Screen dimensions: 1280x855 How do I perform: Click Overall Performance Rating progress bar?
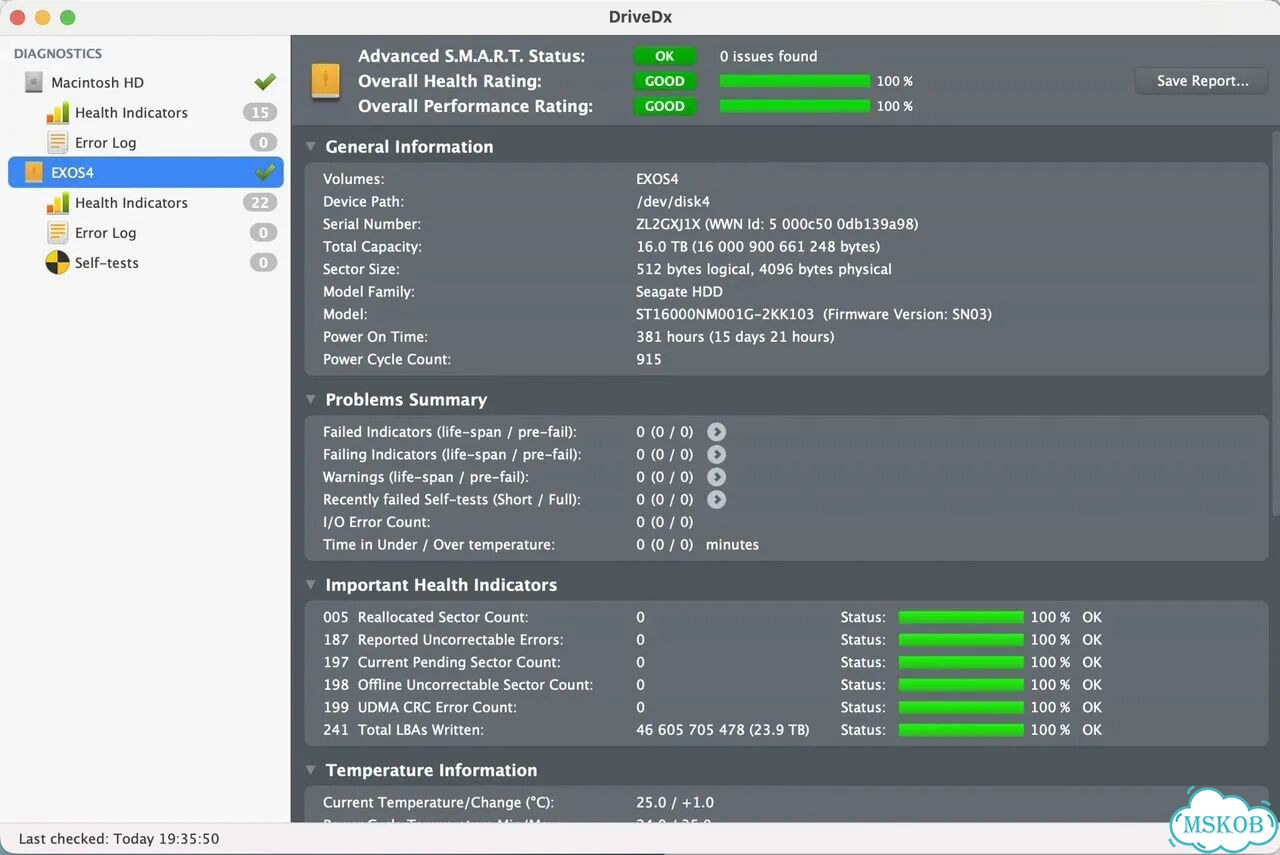pos(795,106)
